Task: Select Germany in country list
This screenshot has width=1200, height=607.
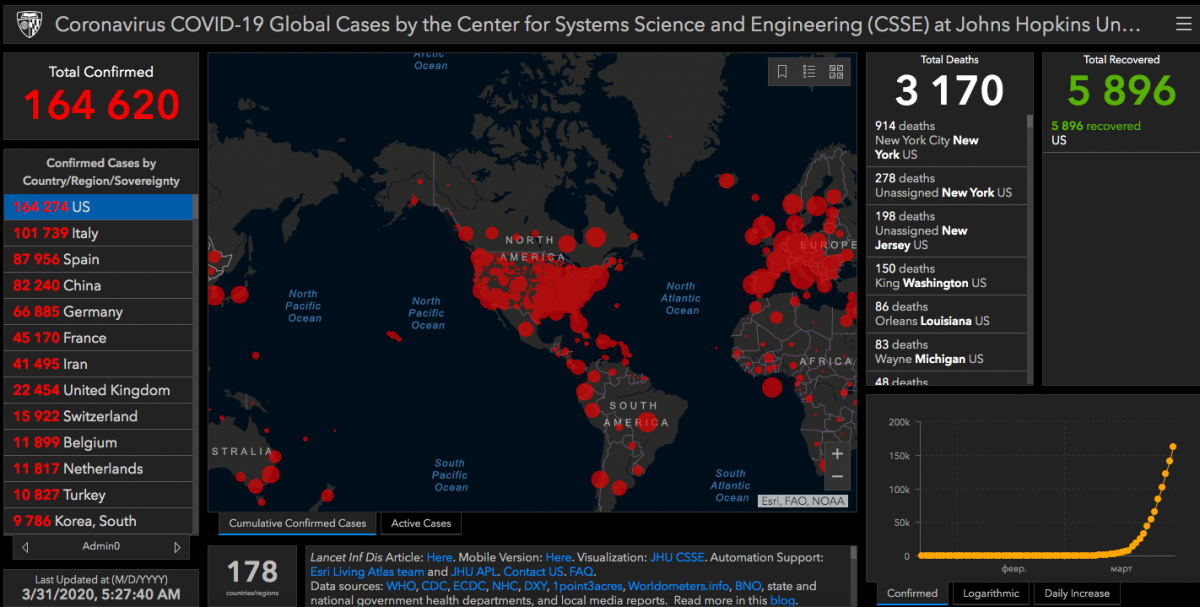Action: 98,312
